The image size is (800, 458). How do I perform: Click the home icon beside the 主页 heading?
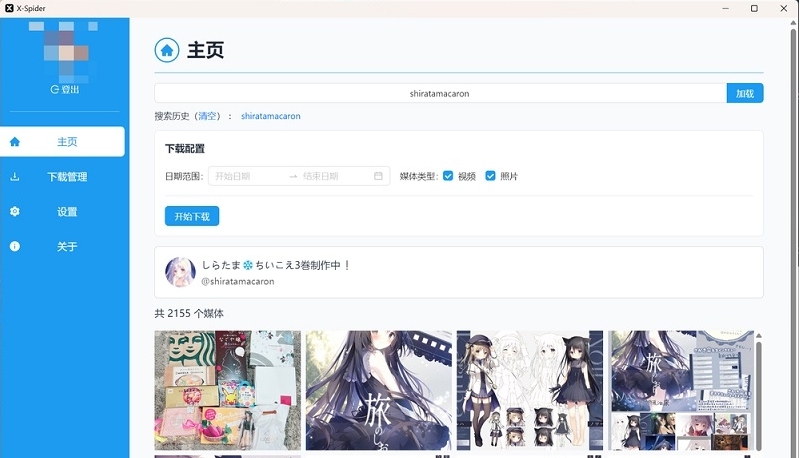167,50
